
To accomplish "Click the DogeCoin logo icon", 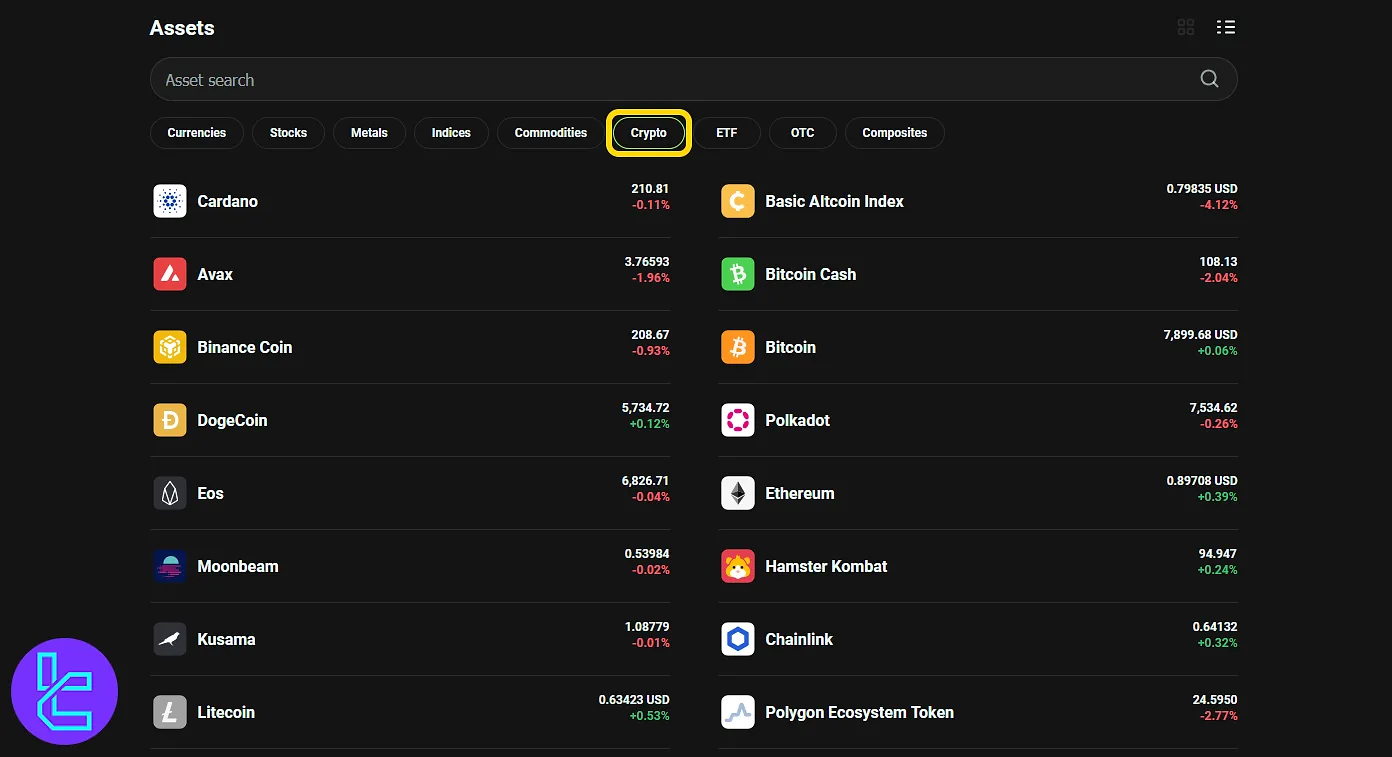I will tap(170, 420).
